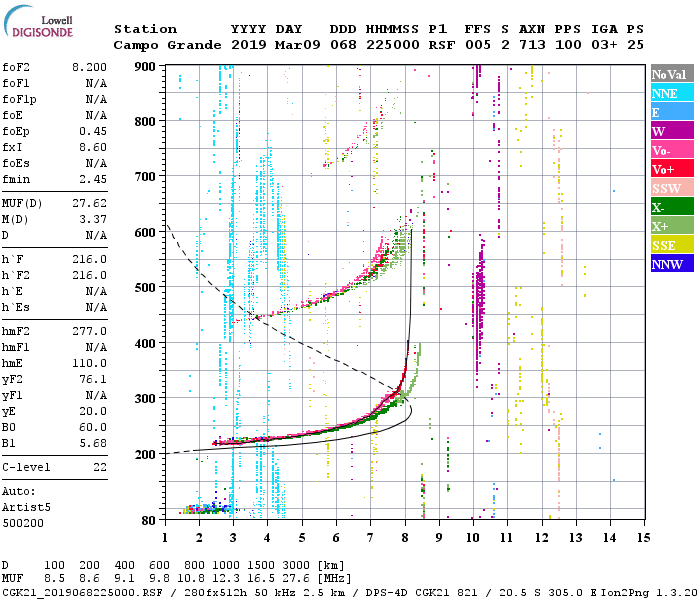Viewport: 700px width, 600px height.
Task: Click the 900 km height axis label
Action: 145,67
